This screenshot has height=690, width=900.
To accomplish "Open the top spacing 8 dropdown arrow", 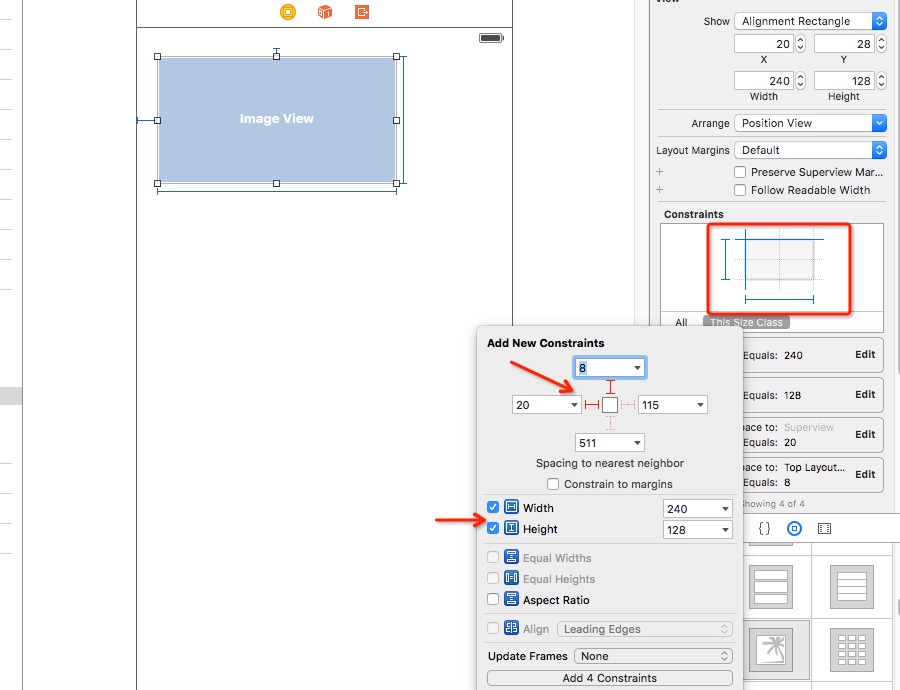I will click(x=637, y=368).
